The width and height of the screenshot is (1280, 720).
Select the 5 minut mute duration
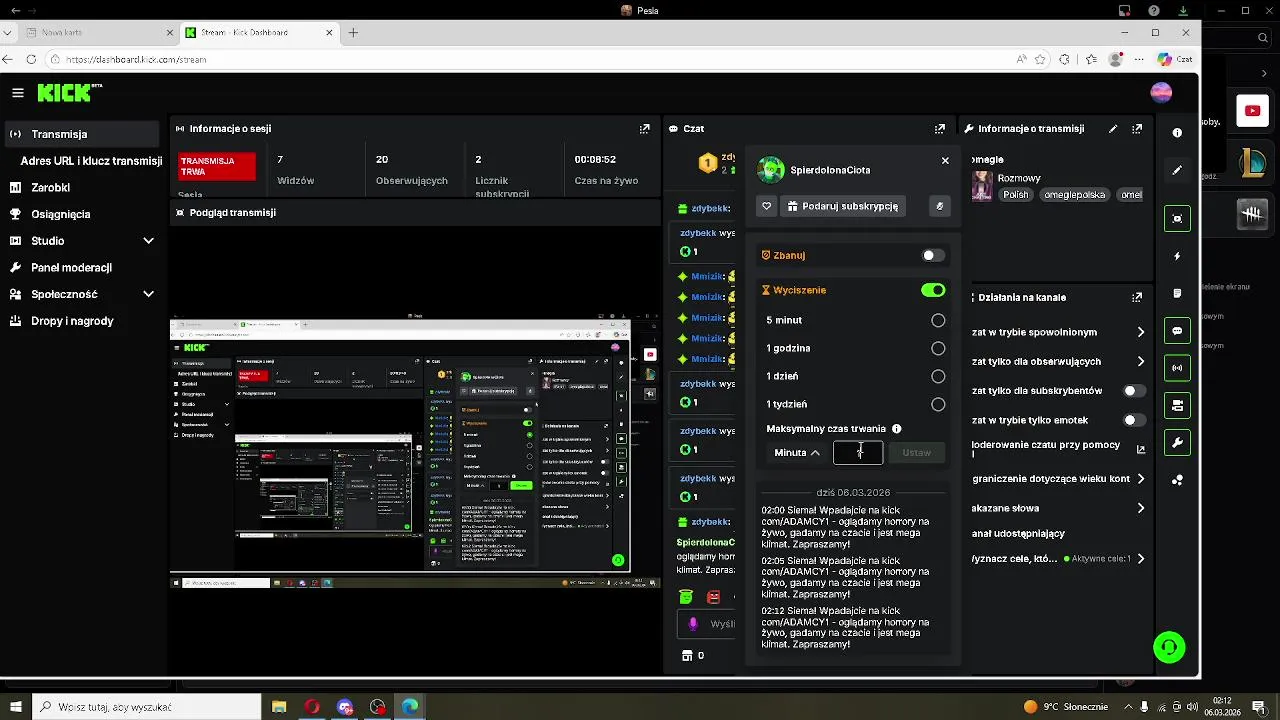[938, 320]
